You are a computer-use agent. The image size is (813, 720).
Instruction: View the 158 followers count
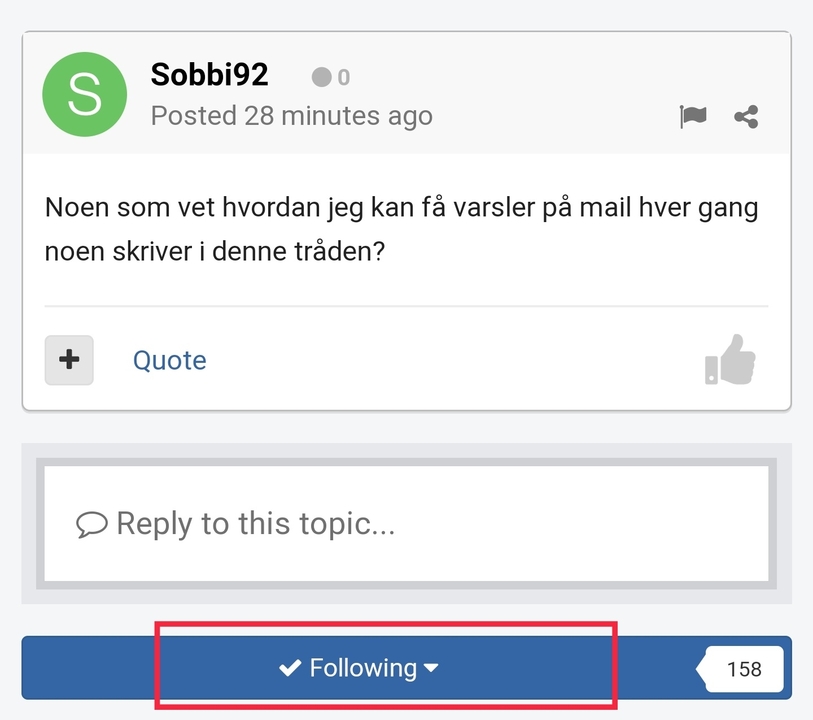pos(744,669)
